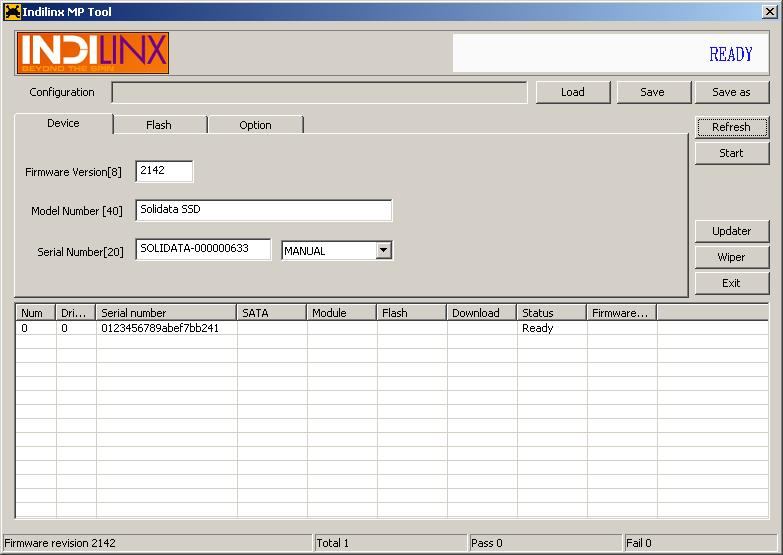The image size is (783, 555).
Task: Click the Exit button
Action: click(732, 283)
